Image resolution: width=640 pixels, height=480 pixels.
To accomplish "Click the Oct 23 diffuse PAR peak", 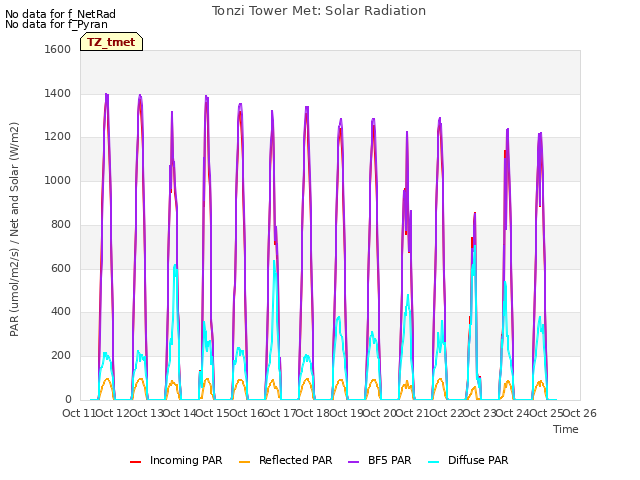I will [475, 247].
